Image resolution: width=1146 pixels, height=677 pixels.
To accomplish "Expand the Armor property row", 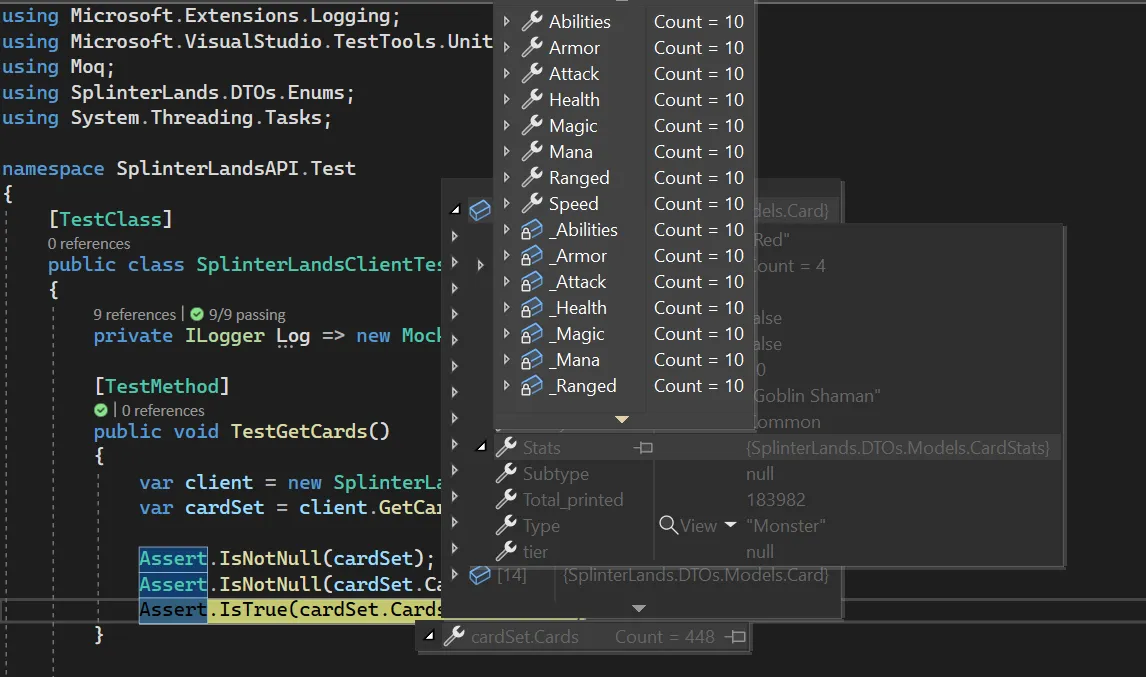I will 506,48.
